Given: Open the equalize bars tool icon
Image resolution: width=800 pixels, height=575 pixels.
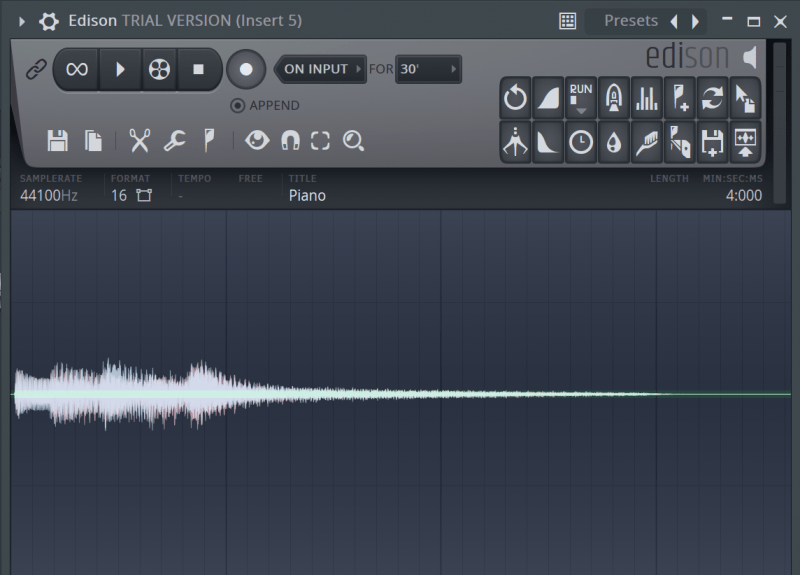Looking at the screenshot, I should [647, 98].
